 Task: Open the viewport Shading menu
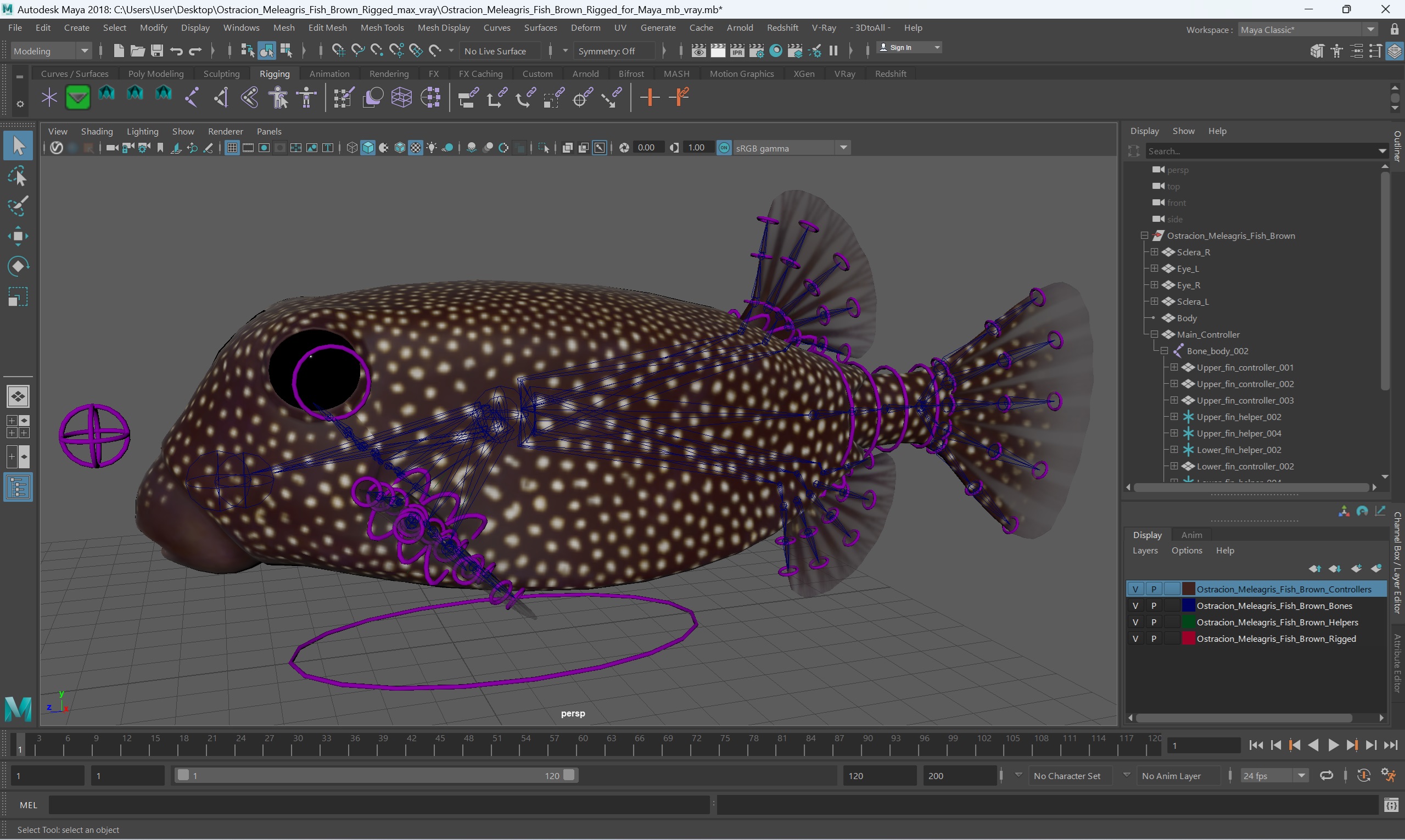click(x=97, y=131)
